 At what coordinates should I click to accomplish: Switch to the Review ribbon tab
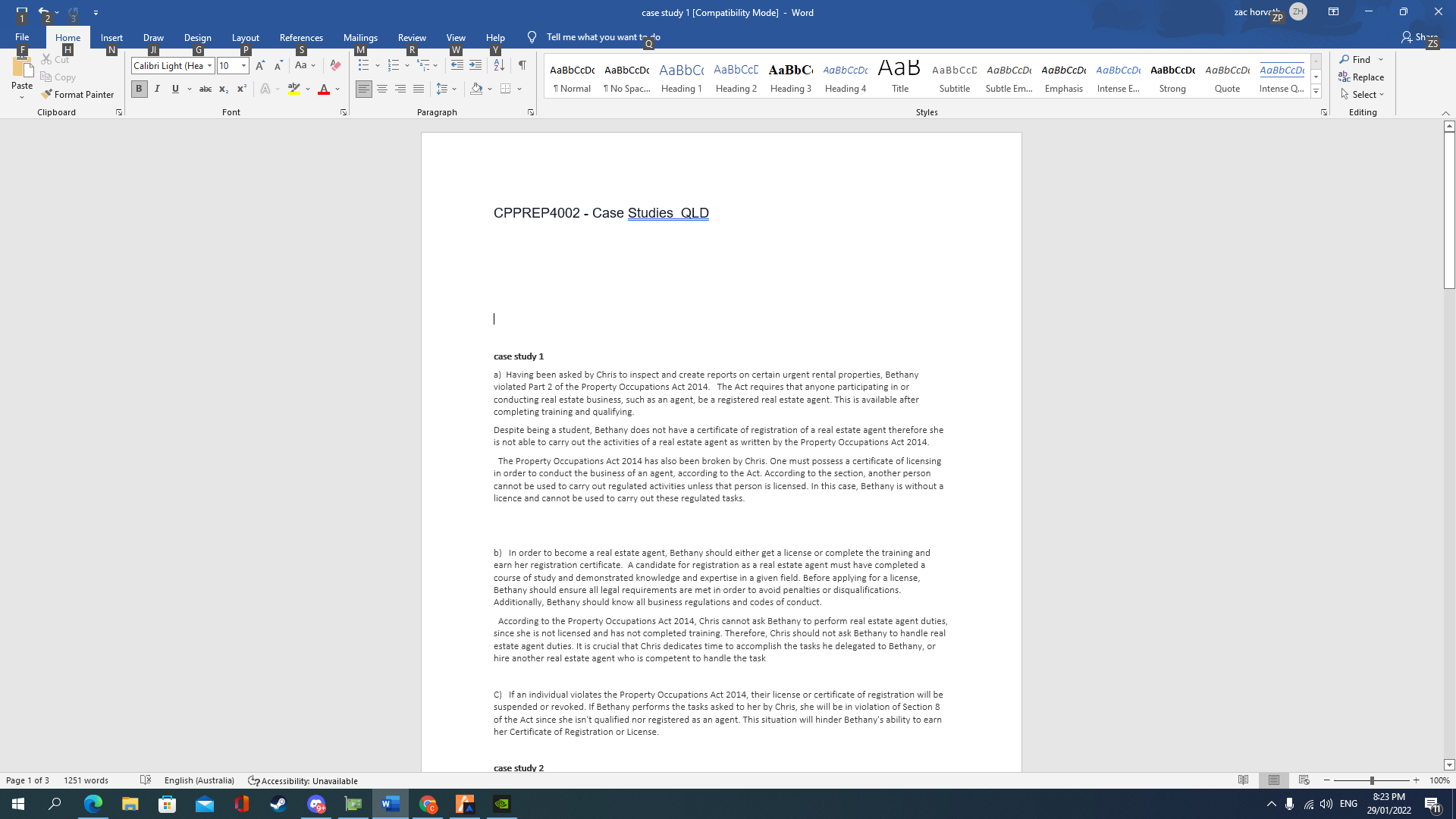(412, 37)
